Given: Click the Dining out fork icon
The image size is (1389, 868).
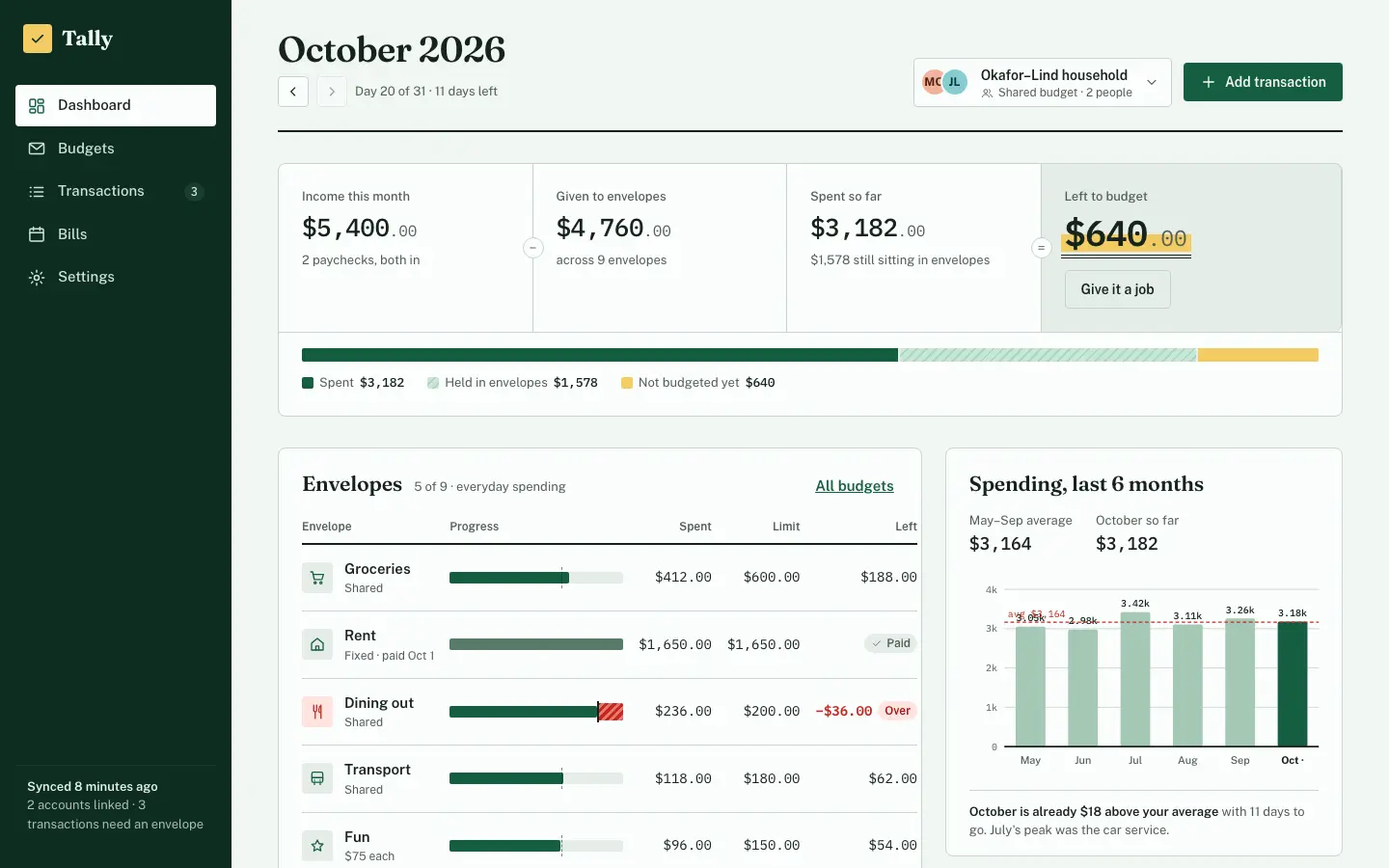Looking at the screenshot, I should pos(317,712).
